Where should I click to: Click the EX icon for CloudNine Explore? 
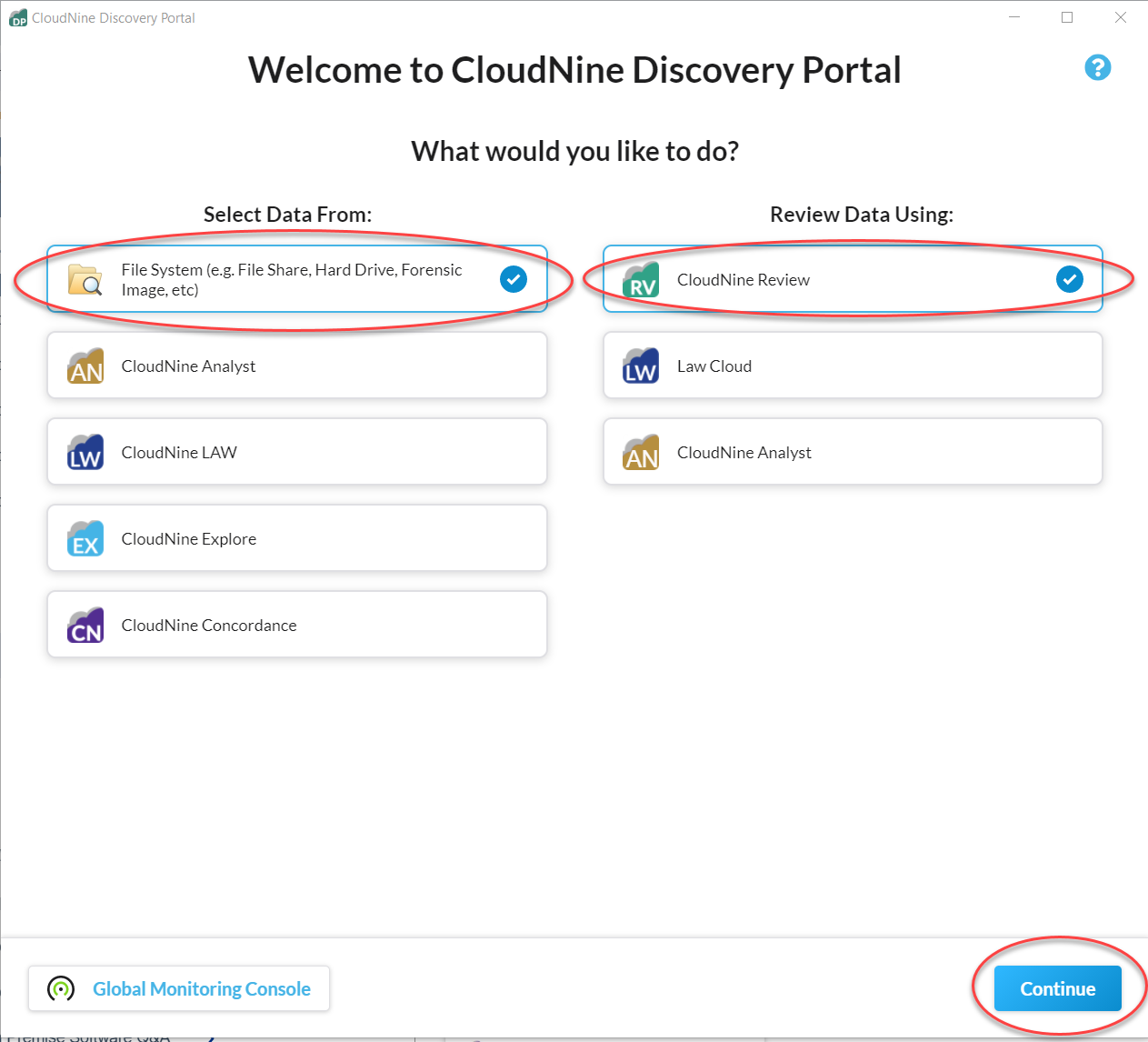tap(85, 538)
